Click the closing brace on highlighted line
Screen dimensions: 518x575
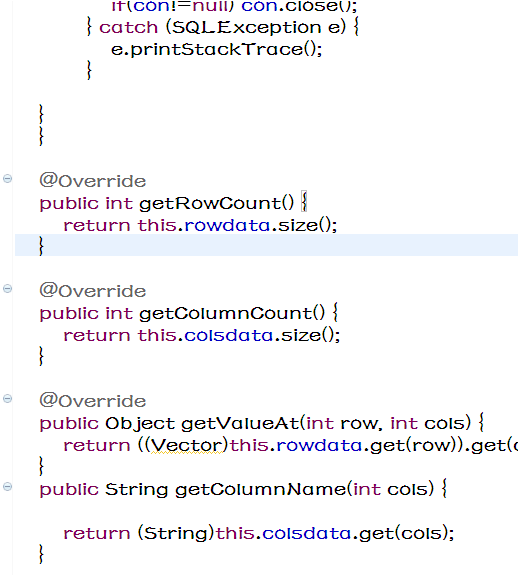[41, 245]
